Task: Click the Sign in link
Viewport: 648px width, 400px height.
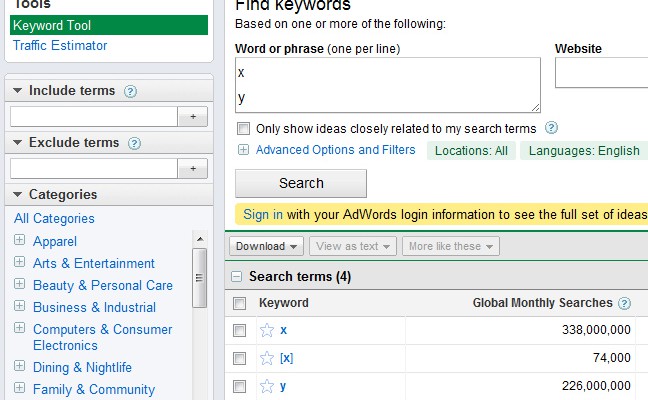Action: click(263, 214)
